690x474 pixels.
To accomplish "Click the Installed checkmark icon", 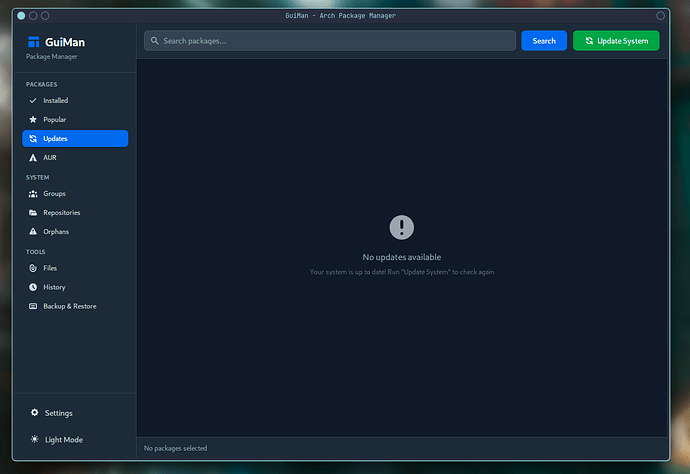I will click(x=33, y=101).
